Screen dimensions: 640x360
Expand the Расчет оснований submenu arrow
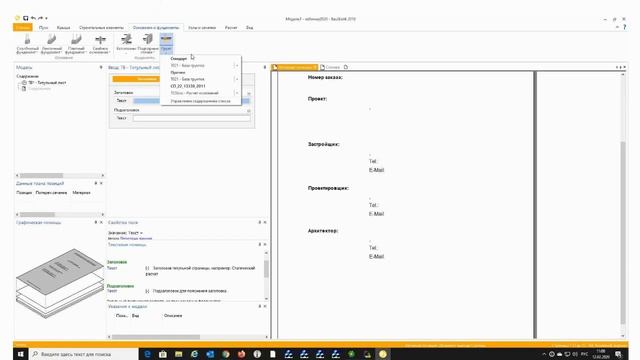click(x=236, y=93)
